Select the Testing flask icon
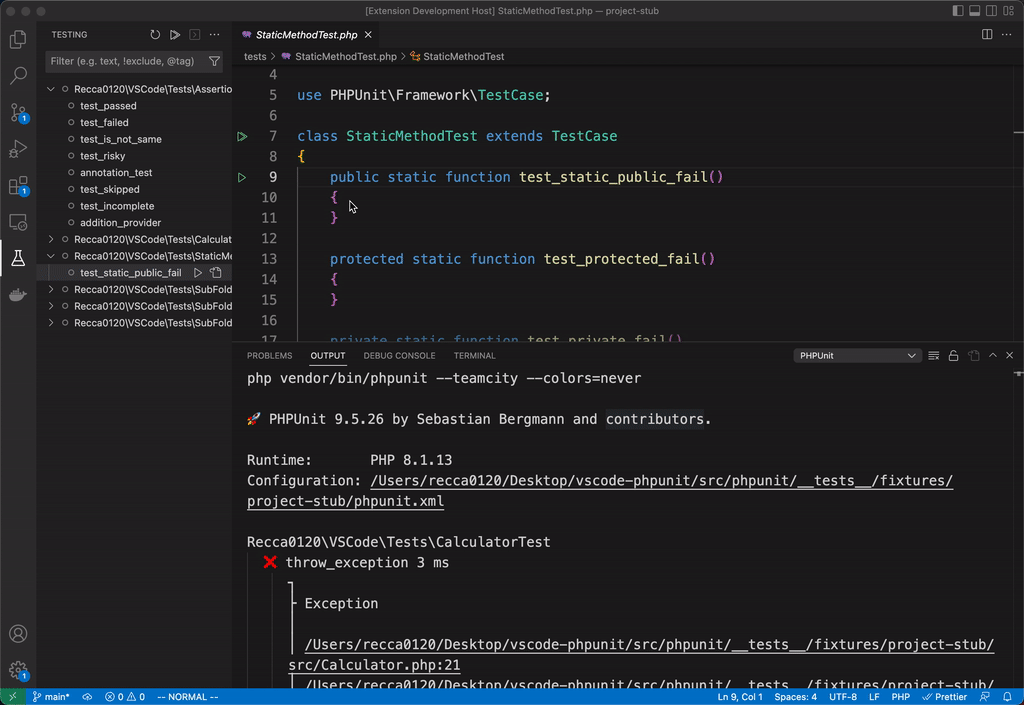 pos(18,258)
